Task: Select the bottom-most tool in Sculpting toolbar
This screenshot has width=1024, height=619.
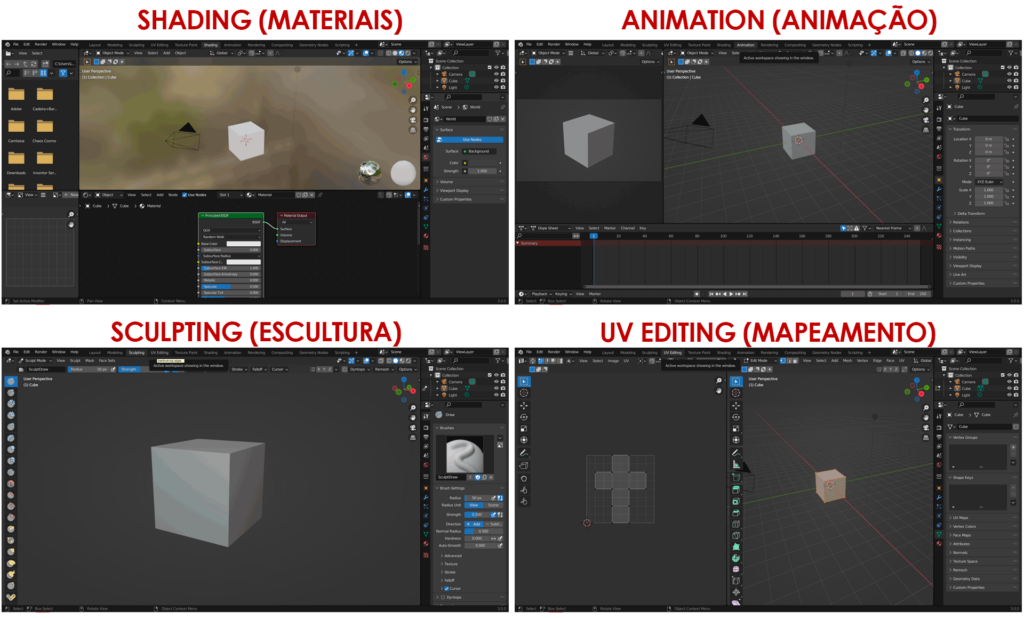Action: click(x=10, y=597)
